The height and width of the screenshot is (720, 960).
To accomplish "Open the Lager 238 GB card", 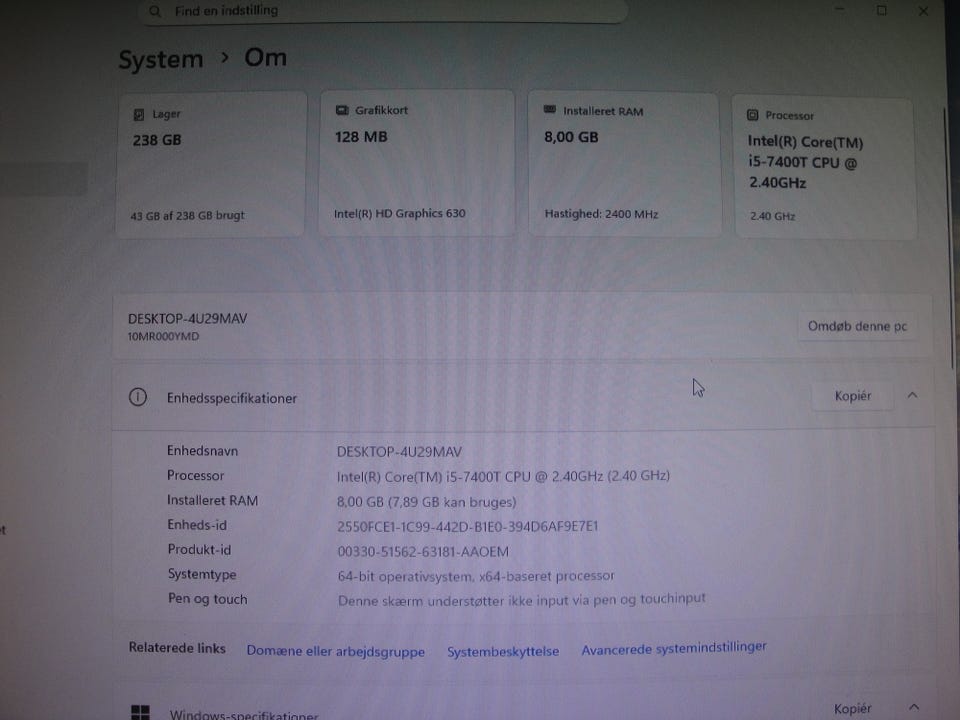I will coord(211,164).
